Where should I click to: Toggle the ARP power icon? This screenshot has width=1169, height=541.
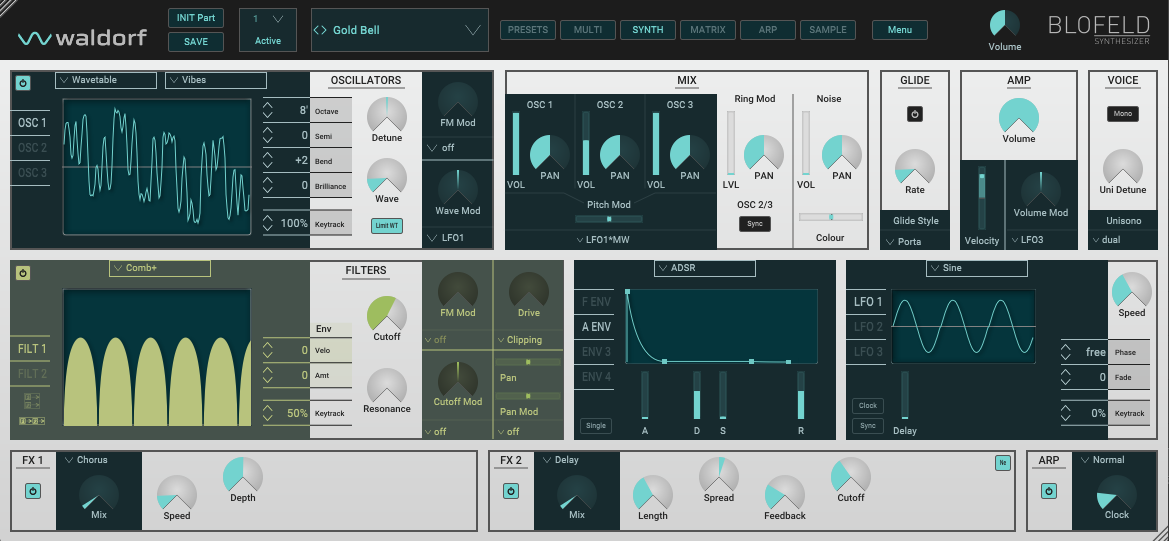[1048, 491]
